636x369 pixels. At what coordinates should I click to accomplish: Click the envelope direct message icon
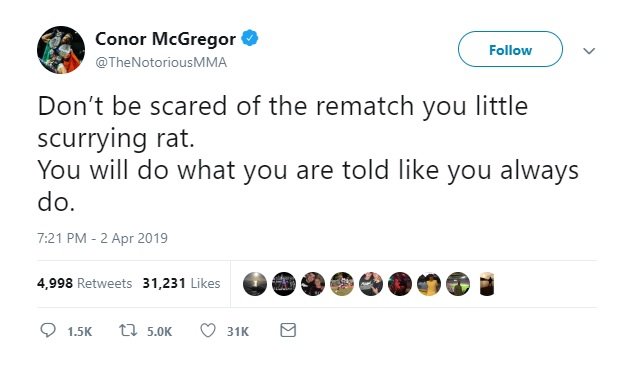point(288,330)
